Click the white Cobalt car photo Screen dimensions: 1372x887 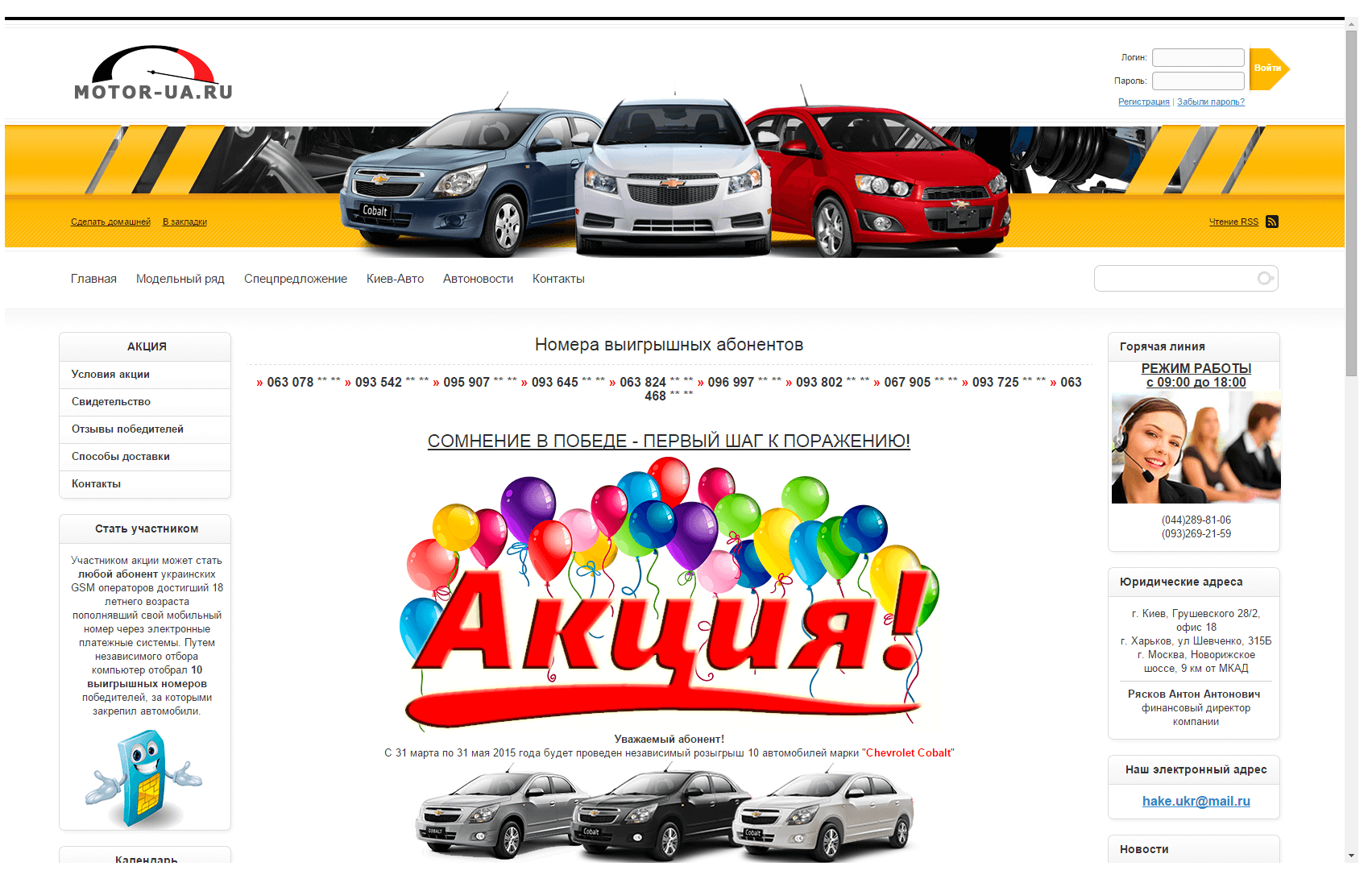823,812
